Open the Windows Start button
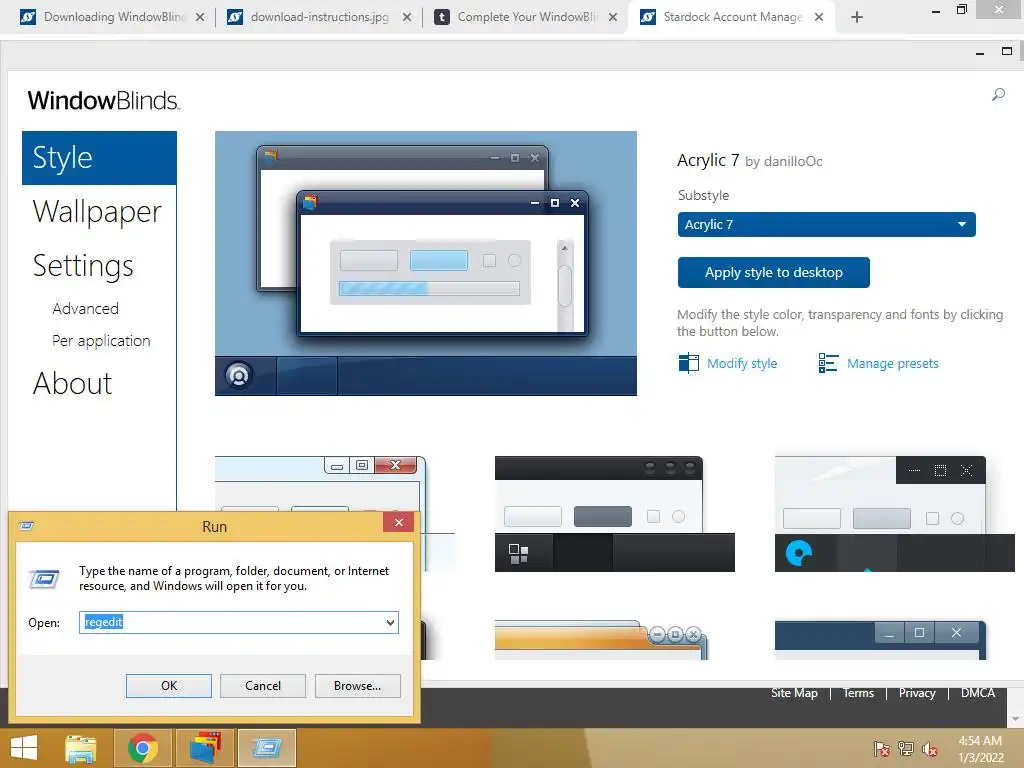This screenshot has width=1024, height=768. [x=24, y=748]
